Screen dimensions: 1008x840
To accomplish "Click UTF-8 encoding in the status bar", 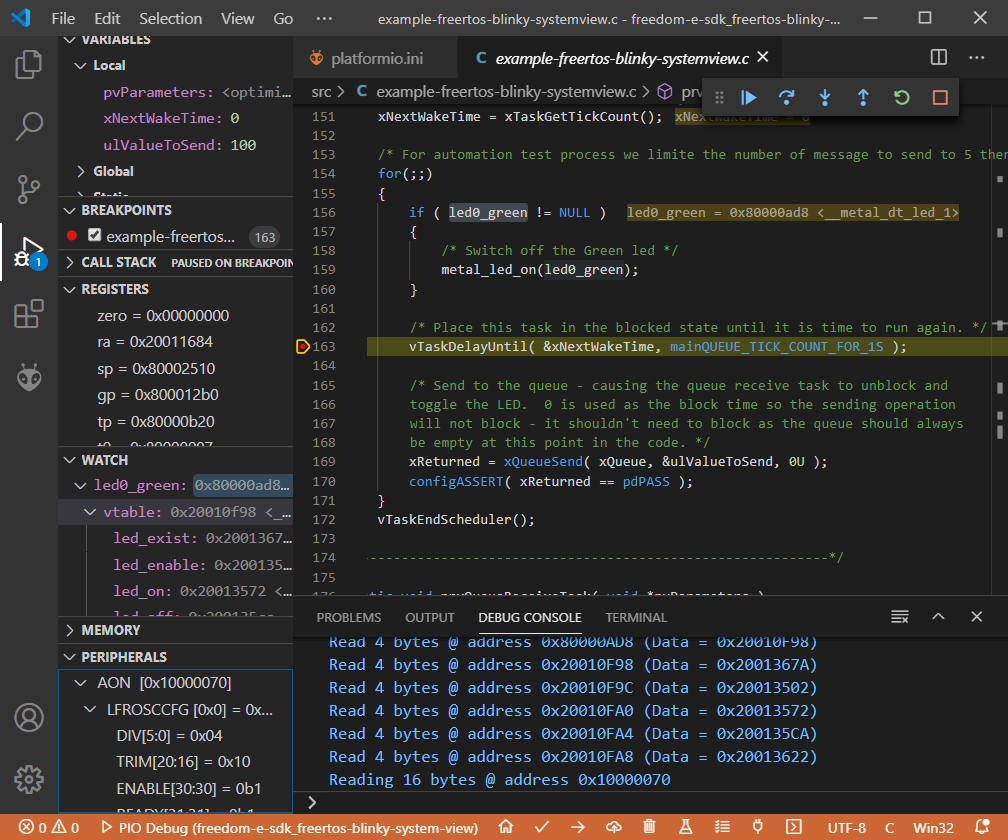I will (848, 828).
